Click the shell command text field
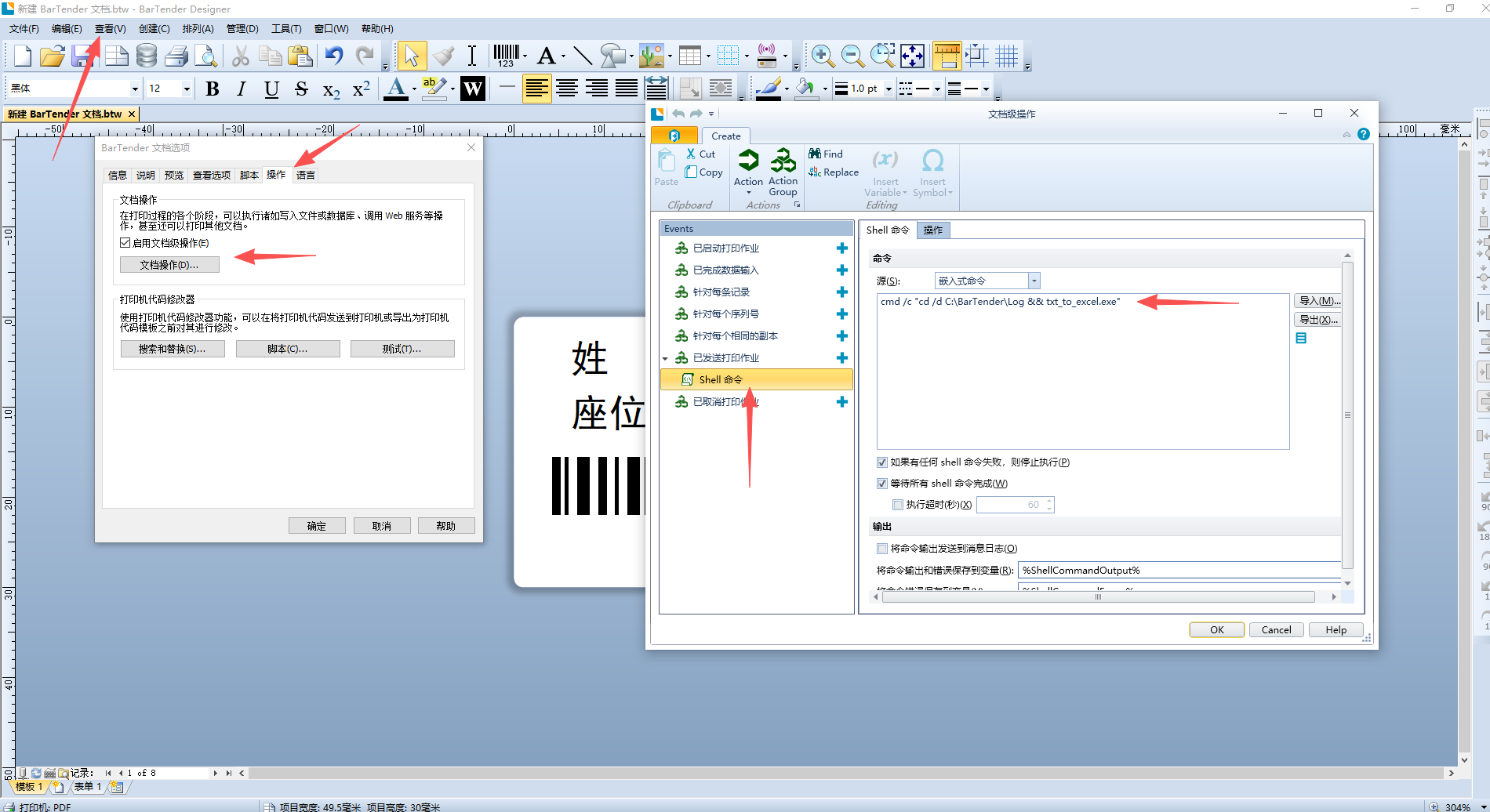Screen dimensions: 1490x812 (1082, 368)
